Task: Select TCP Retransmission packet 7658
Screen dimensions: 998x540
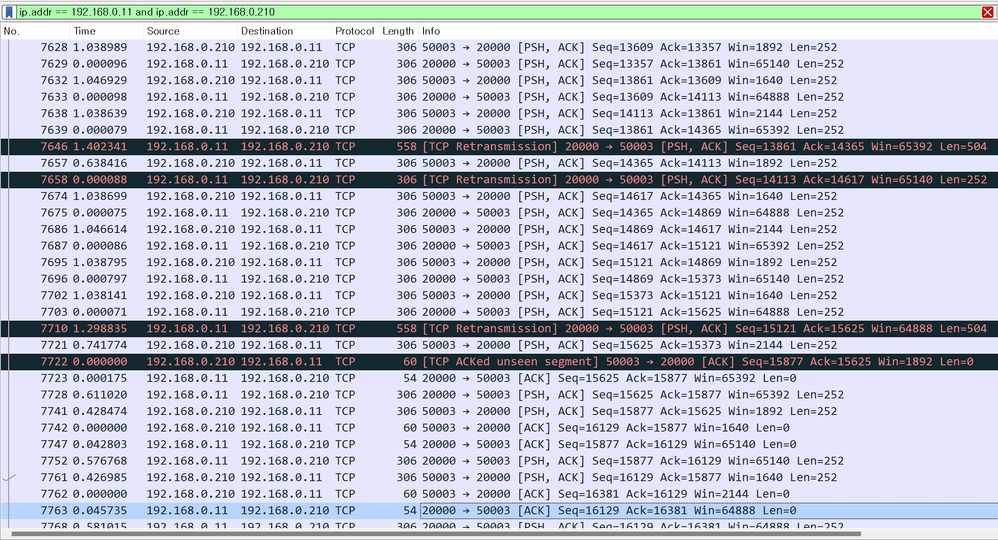Action: [x=499, y=180]
